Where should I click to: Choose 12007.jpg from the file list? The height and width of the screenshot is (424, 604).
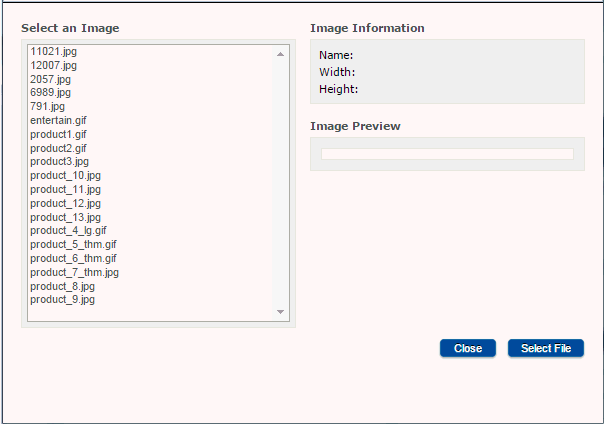51,65
